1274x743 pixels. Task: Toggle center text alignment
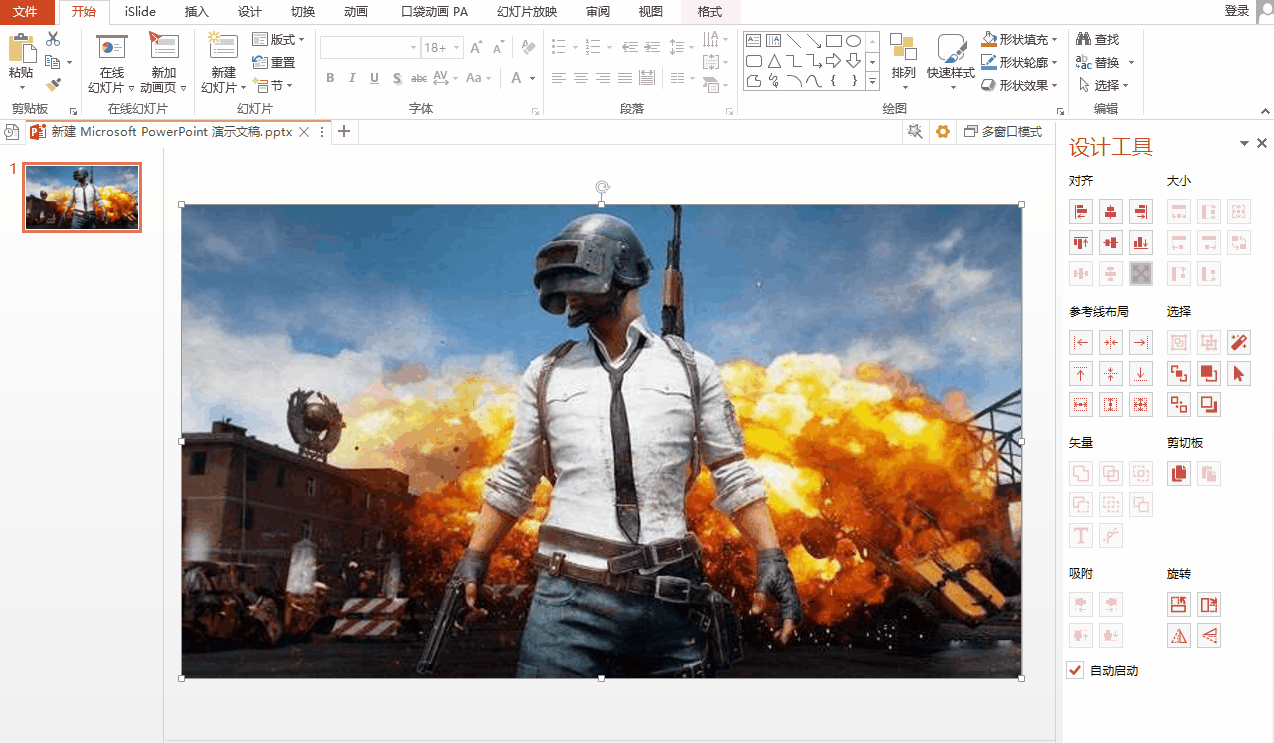coord(580,78)
